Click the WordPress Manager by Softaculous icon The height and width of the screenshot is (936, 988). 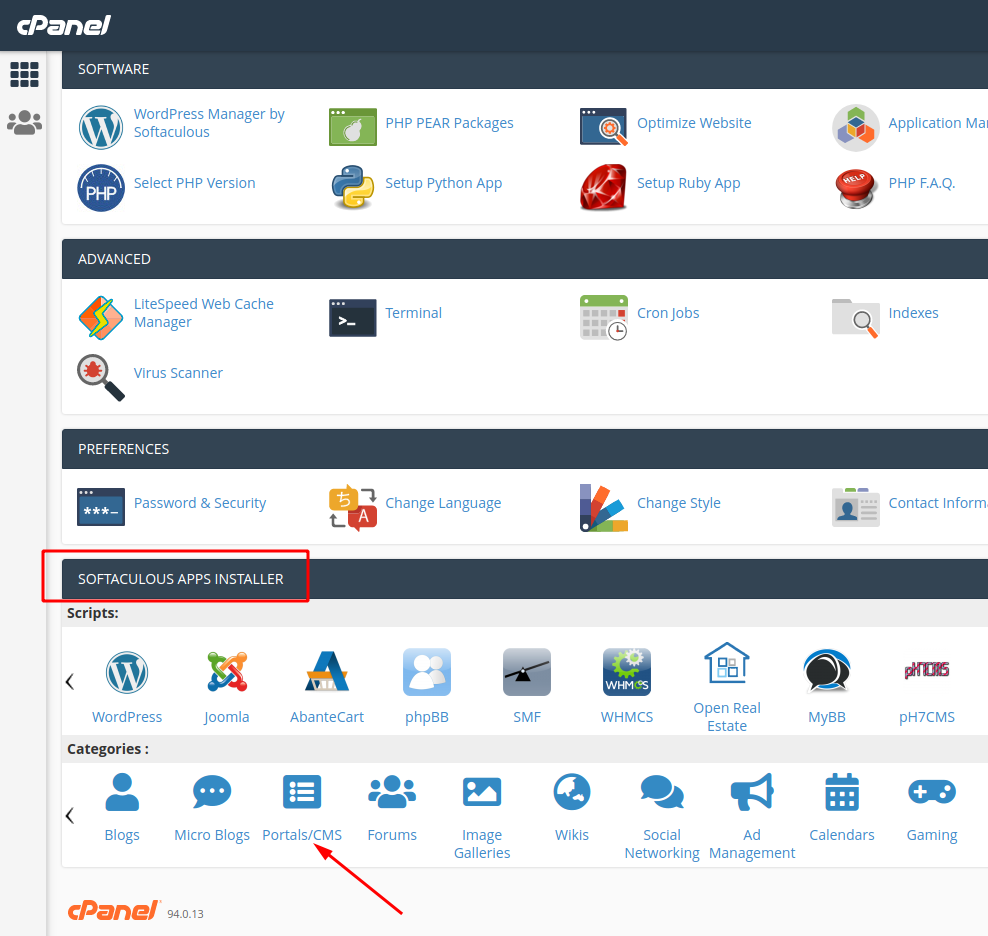coord(101,127)
